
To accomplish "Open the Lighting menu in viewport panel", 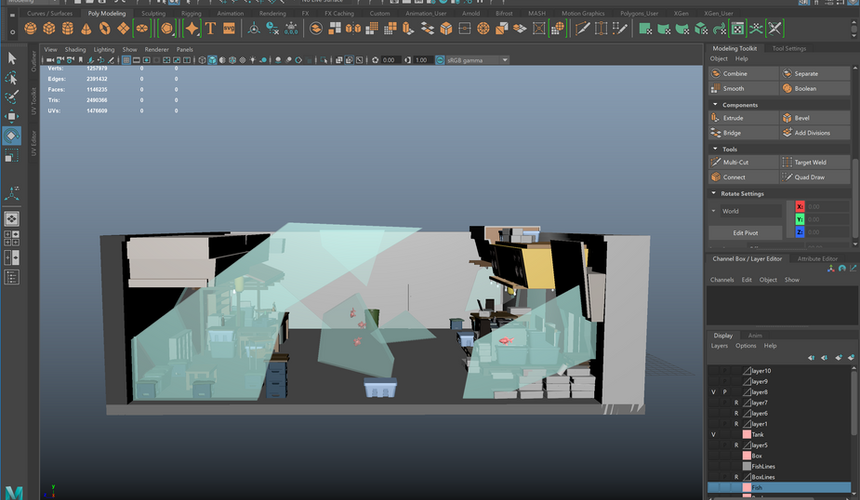I will 104,49.
